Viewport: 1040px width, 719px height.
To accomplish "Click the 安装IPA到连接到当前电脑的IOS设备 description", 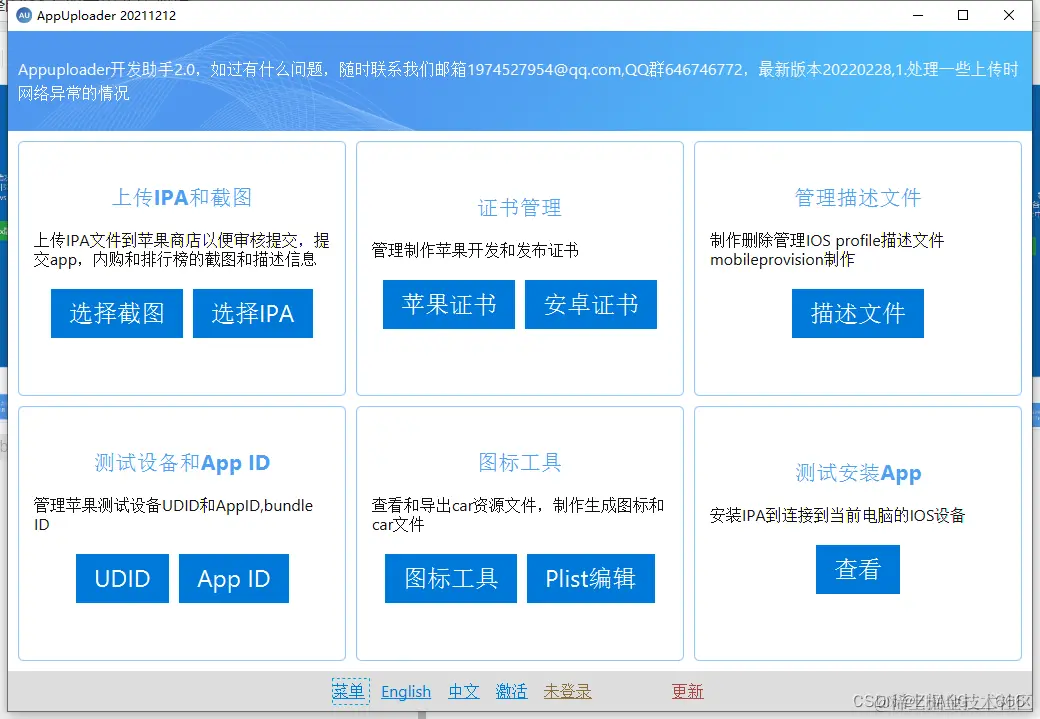I will (837, 515).
